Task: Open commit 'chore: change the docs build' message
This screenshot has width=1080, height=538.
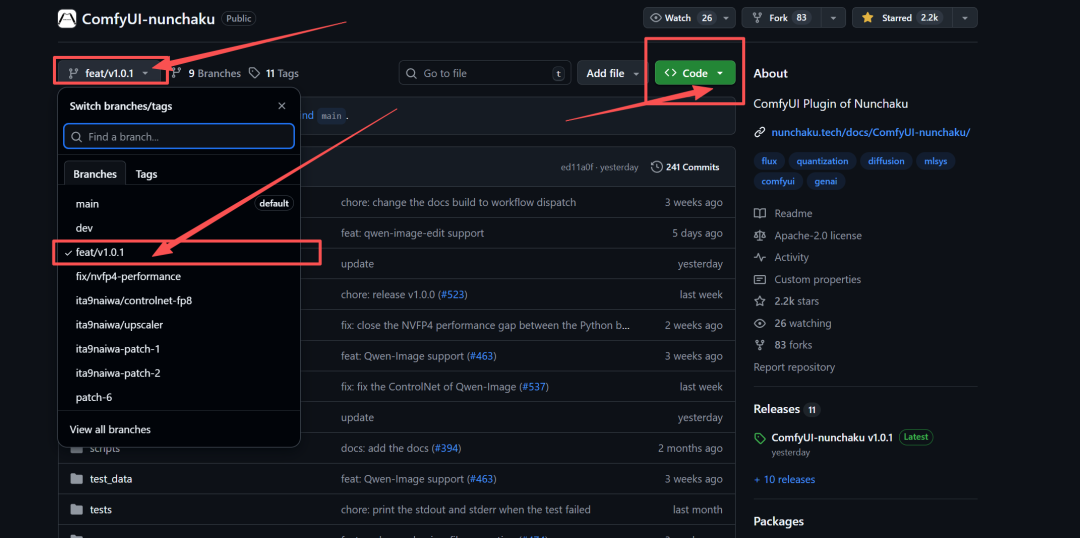Action: [459, 203]
